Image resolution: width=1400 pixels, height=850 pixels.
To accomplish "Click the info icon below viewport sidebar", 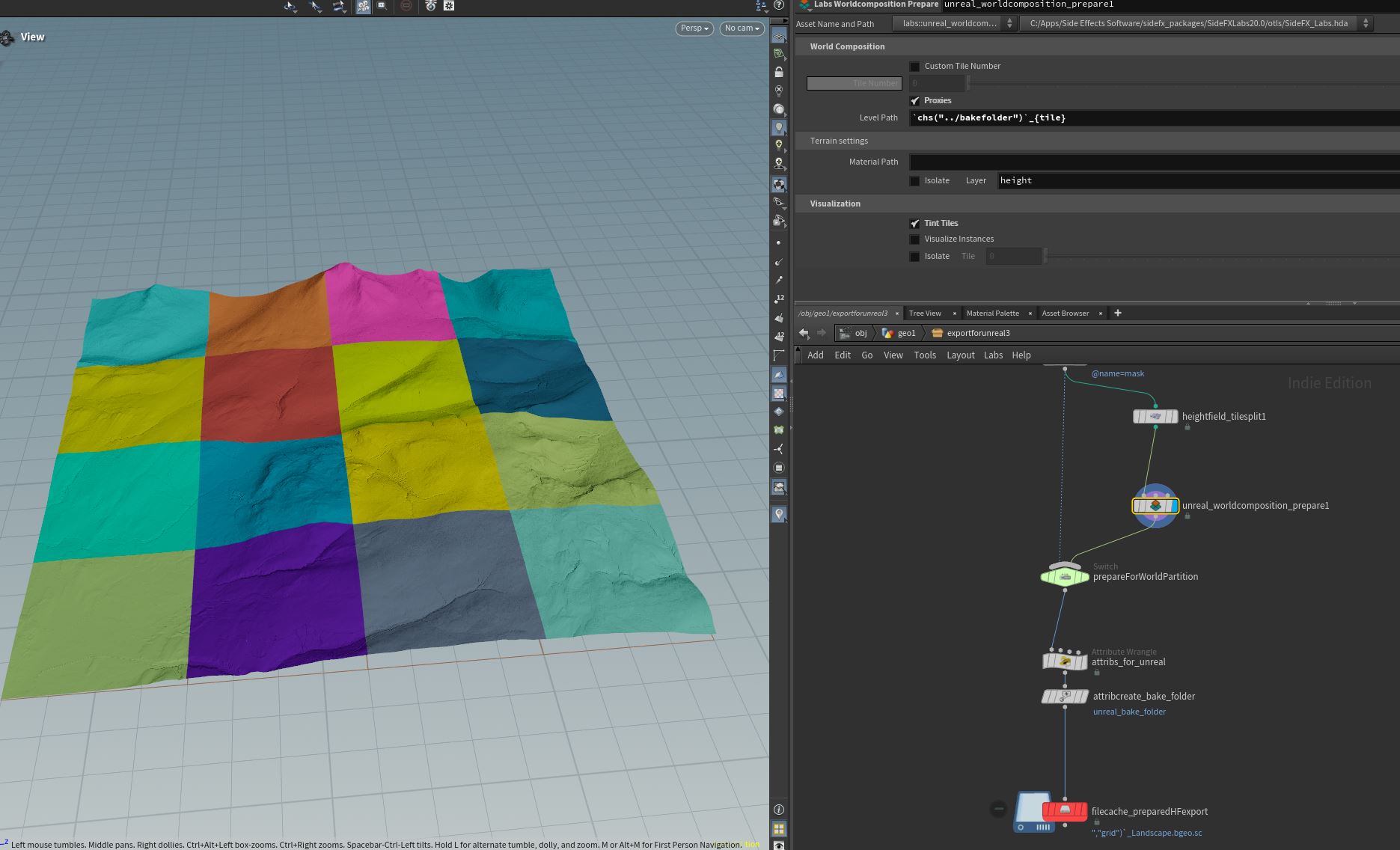I will coord(779,810).
